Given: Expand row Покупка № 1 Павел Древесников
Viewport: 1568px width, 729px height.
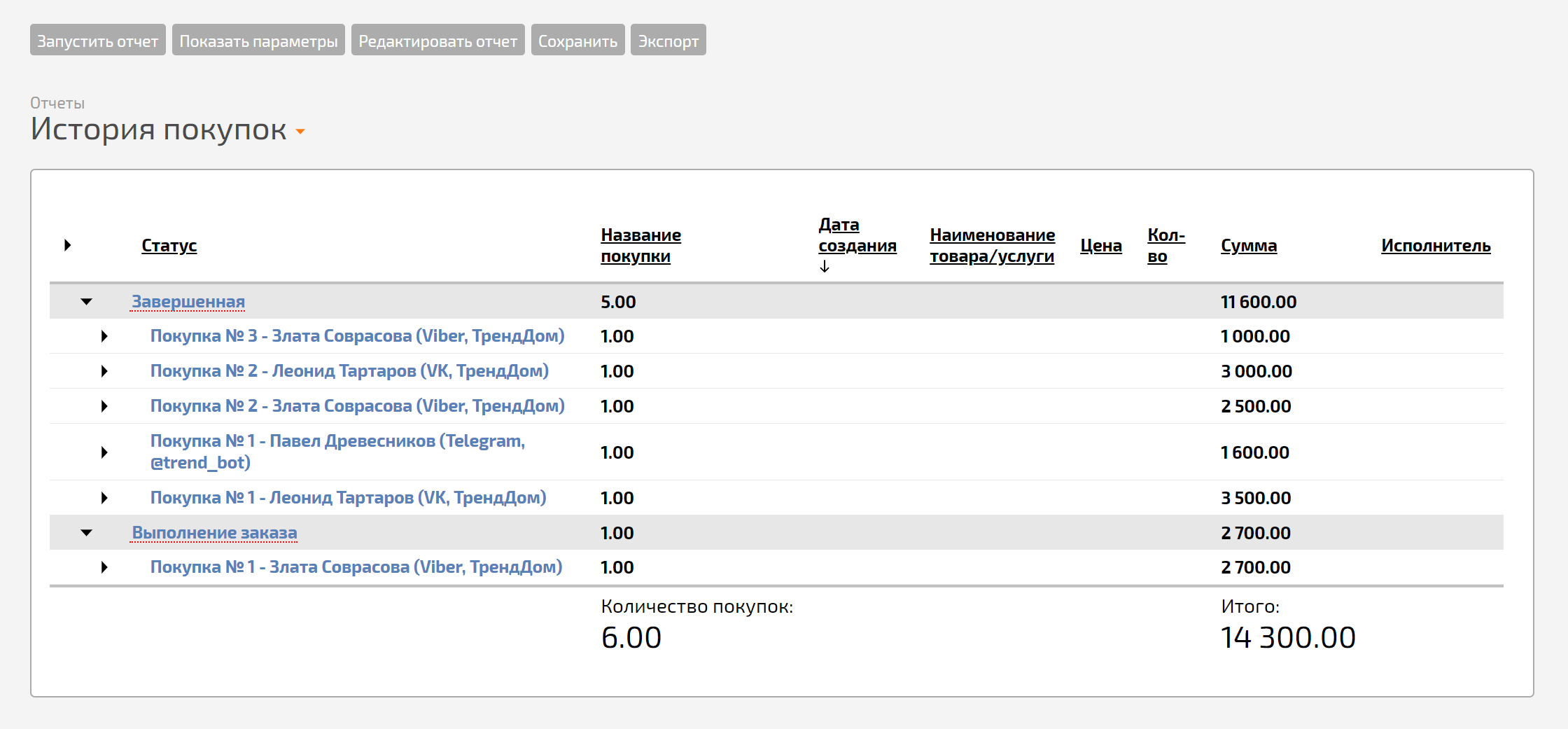Looking at the screenshot, I should point(104,452).
